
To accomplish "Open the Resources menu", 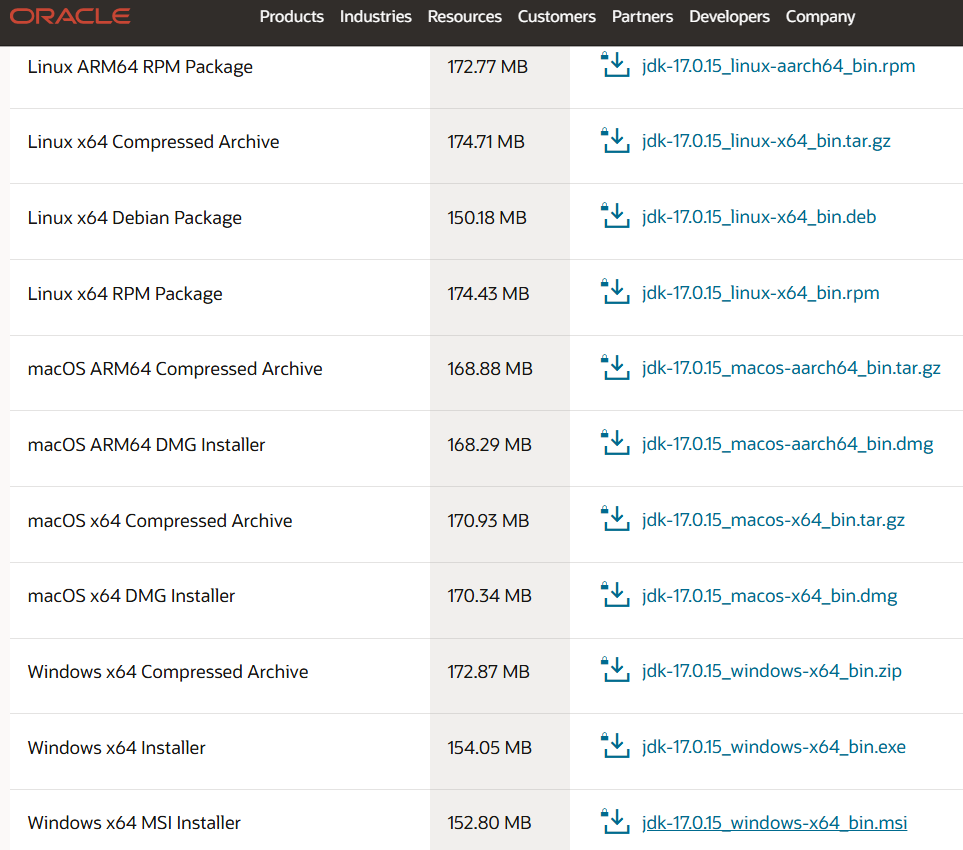I will [x=465, y=17].
